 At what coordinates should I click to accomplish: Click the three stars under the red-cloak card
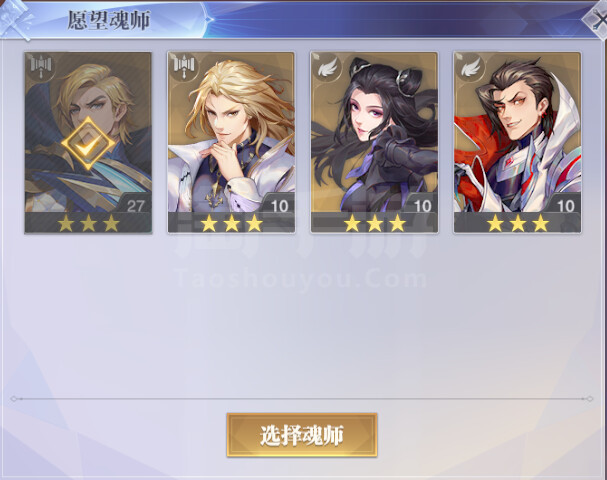pyautogui.click(x=518, y=223)
